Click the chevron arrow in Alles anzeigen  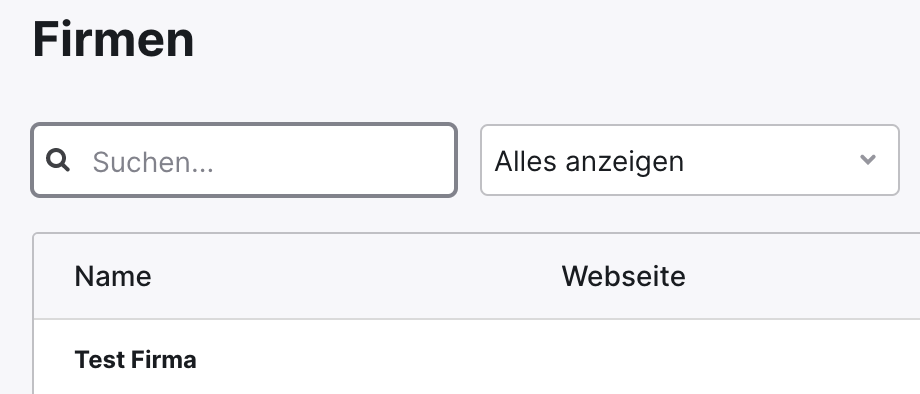(x=867, y=159)
